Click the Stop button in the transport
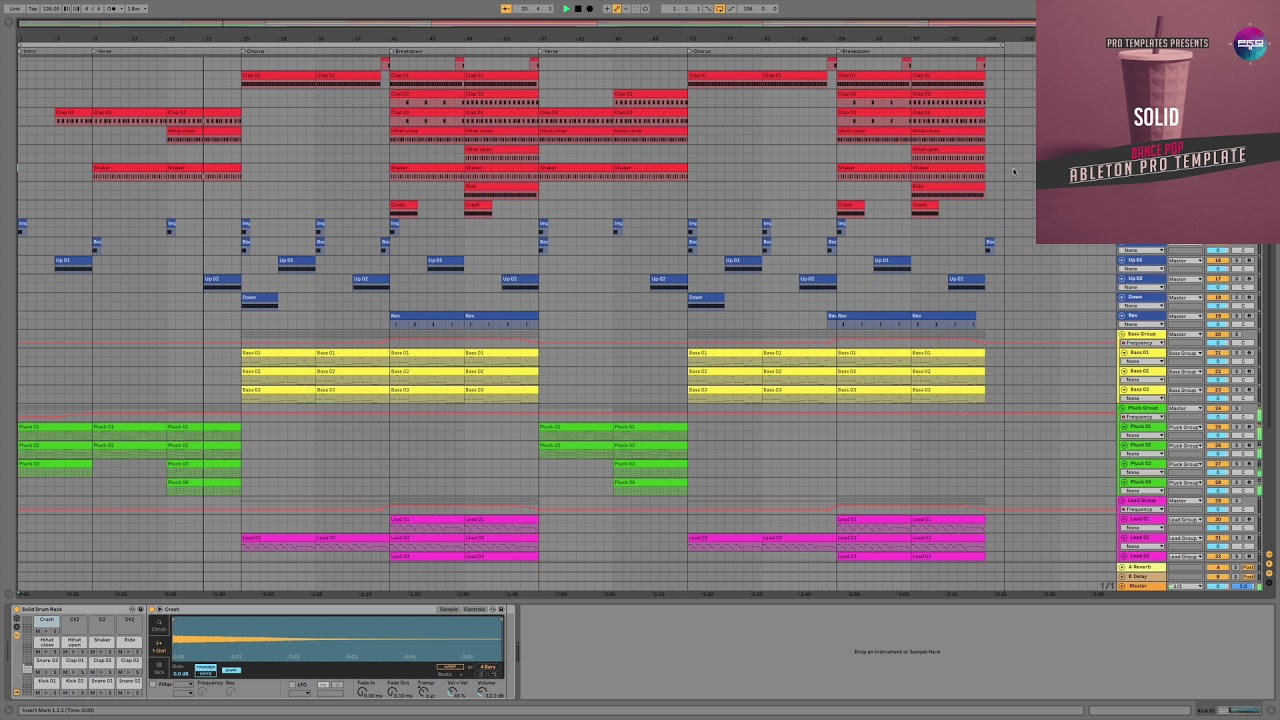Viewport: 1280px width, 720px height. click(578, 9)
